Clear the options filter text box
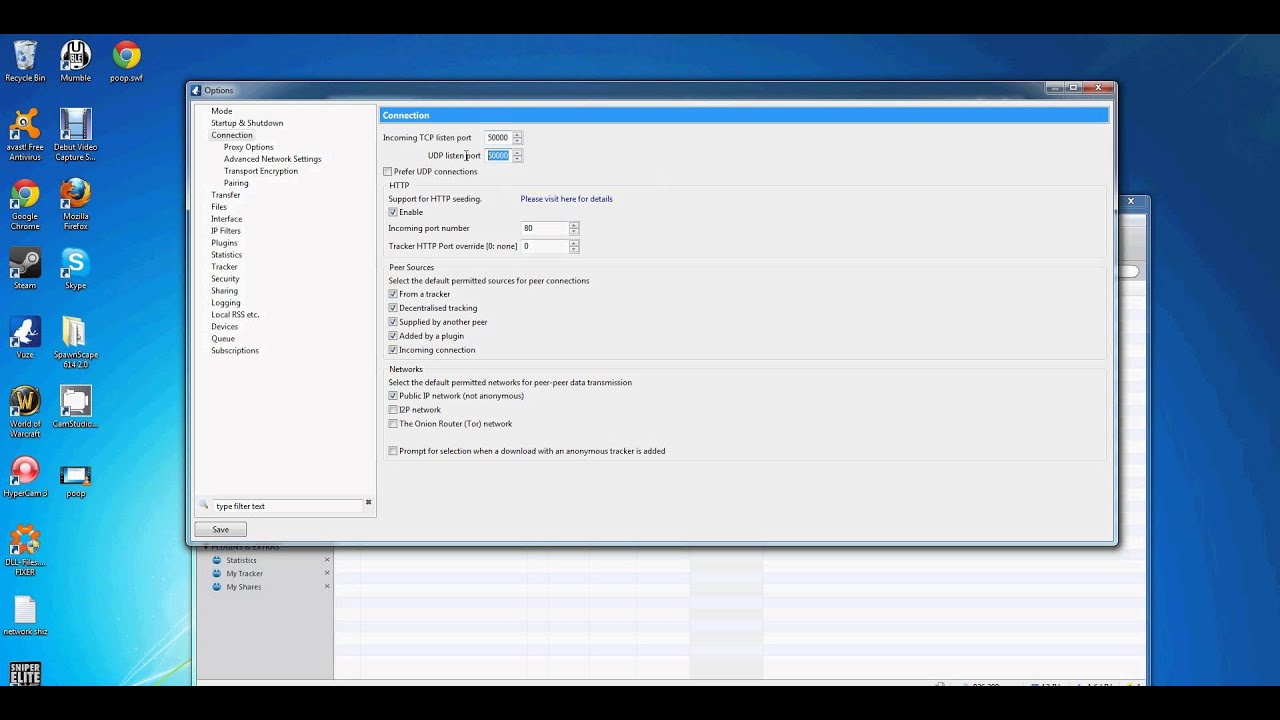This screenshot has width=1280, height=720. 368,502
